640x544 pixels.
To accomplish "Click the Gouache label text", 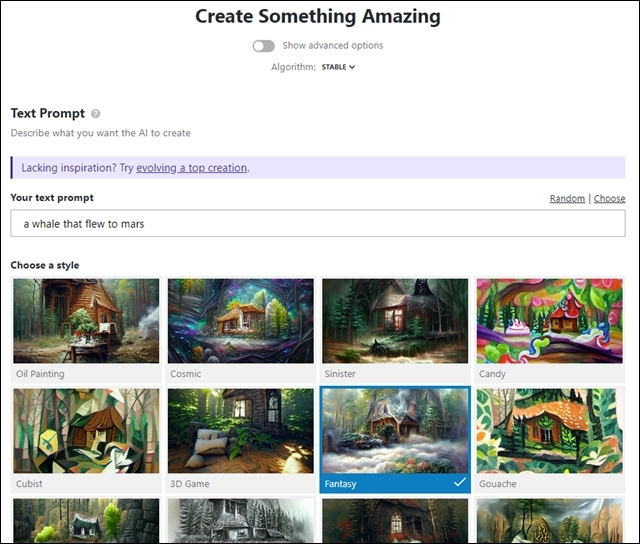I will pyautogui.click(x=498, y=484).
